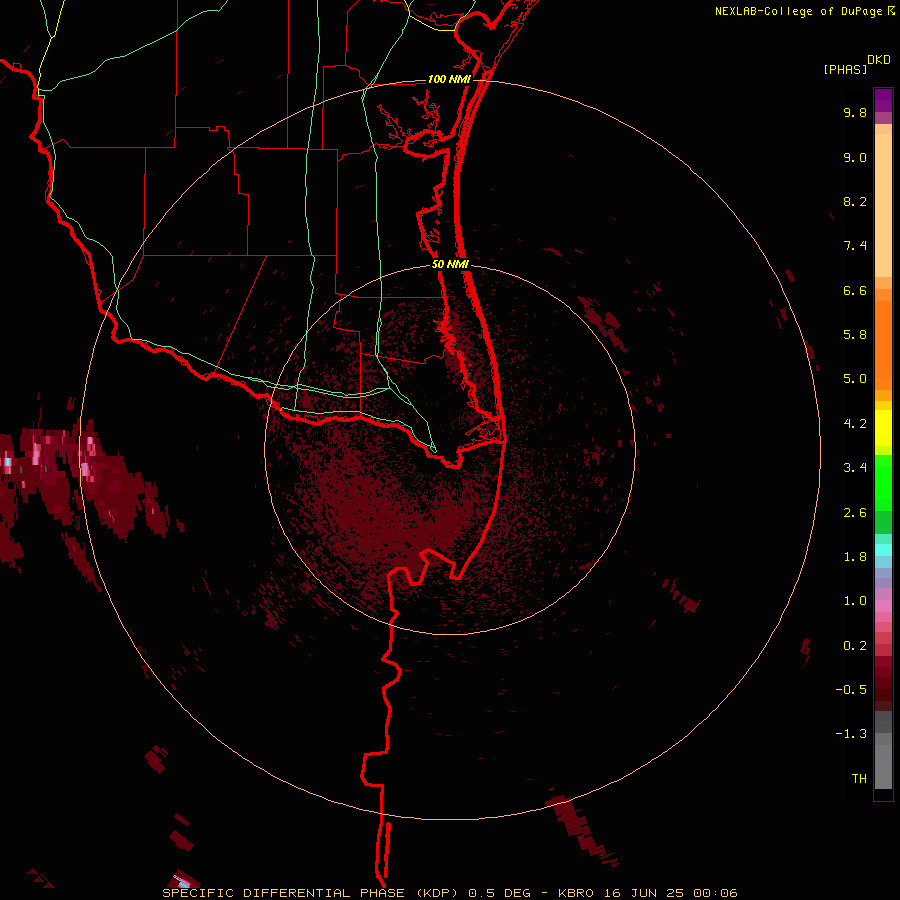Click the 4.2 legend value
The width and height of the screenshot is (900, 900).
(855, 424)
